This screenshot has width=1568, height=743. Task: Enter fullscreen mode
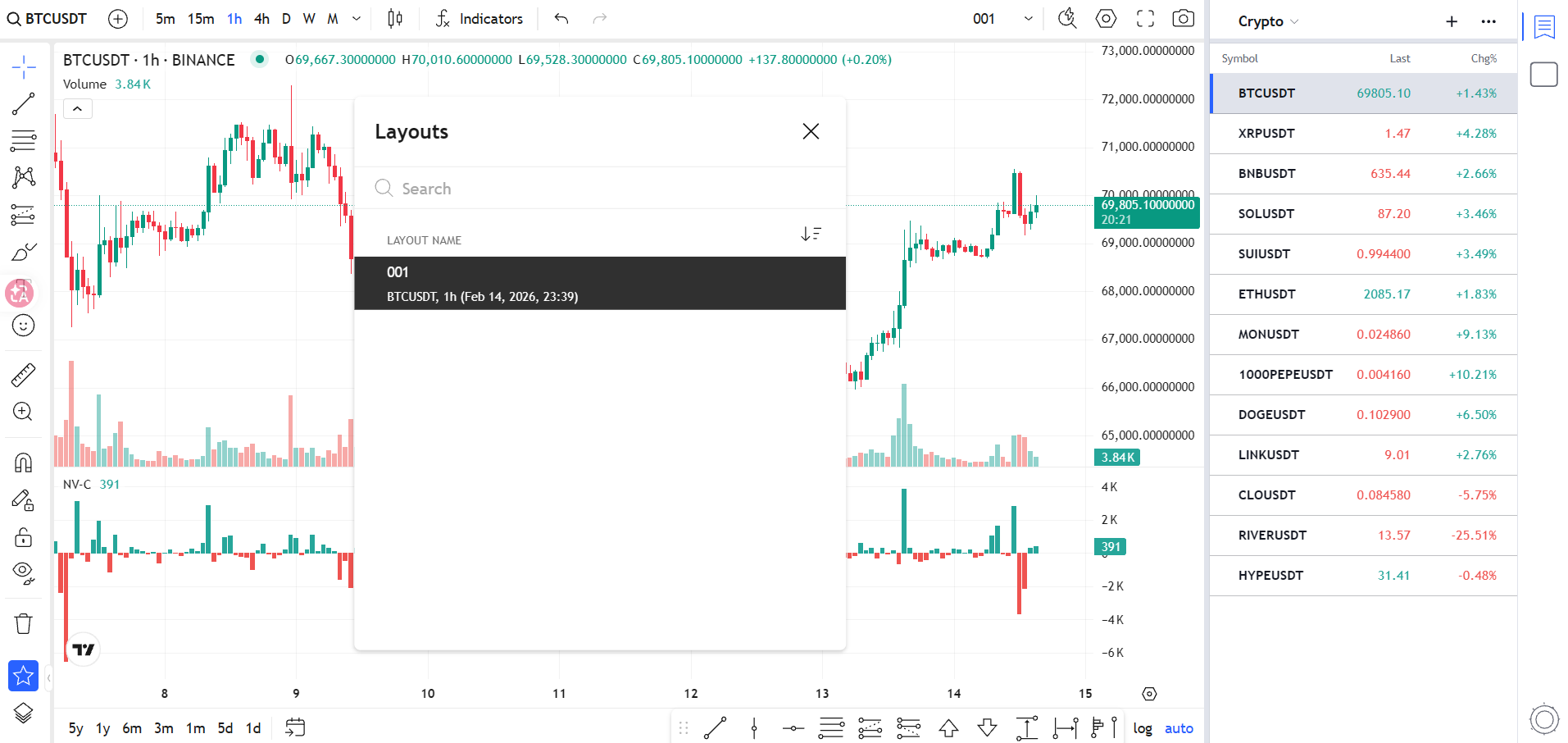coord(1145,18)
